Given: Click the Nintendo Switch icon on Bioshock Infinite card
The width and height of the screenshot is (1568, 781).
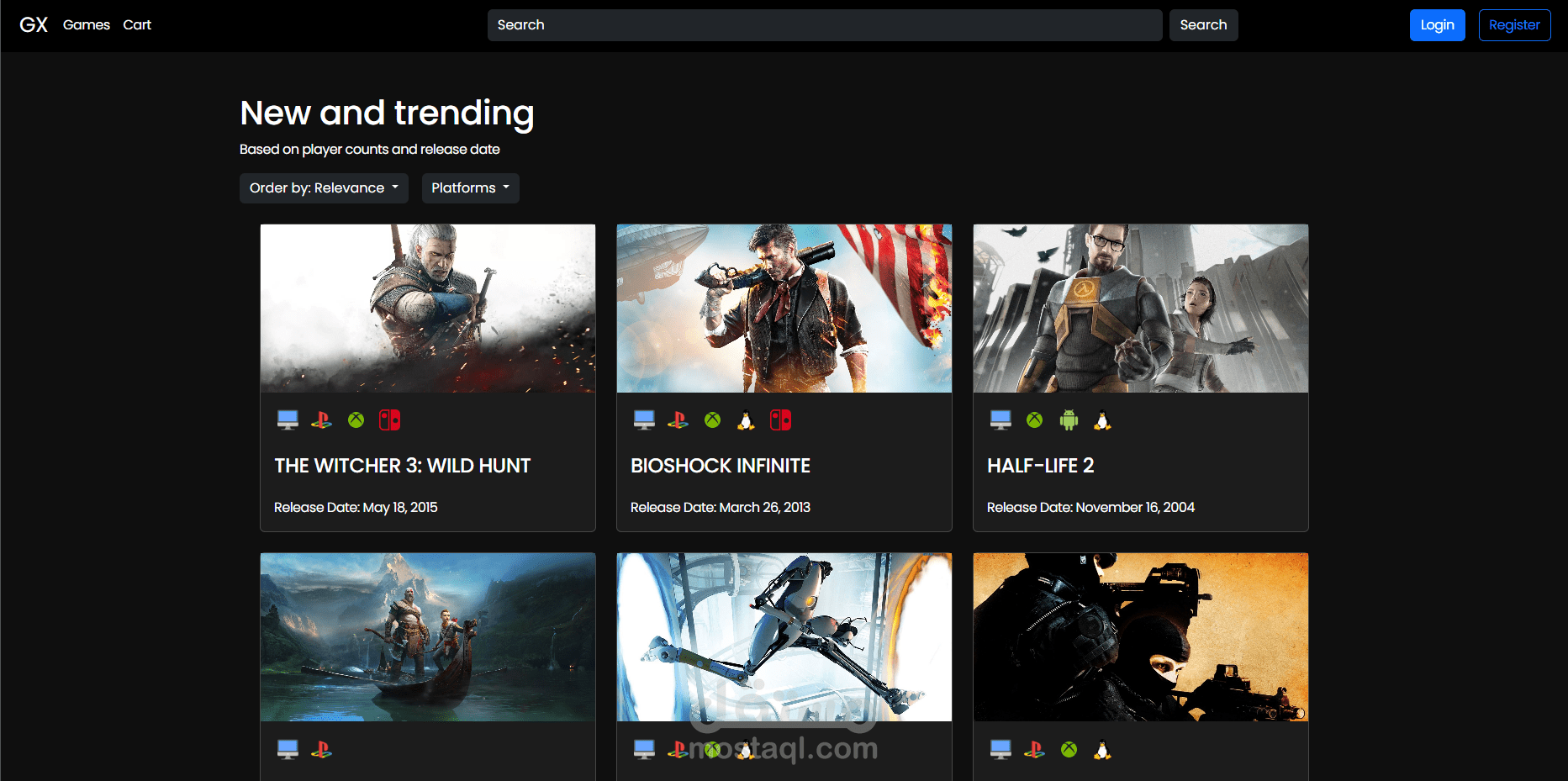Looking at the screenshot, I should click(780, 420).
